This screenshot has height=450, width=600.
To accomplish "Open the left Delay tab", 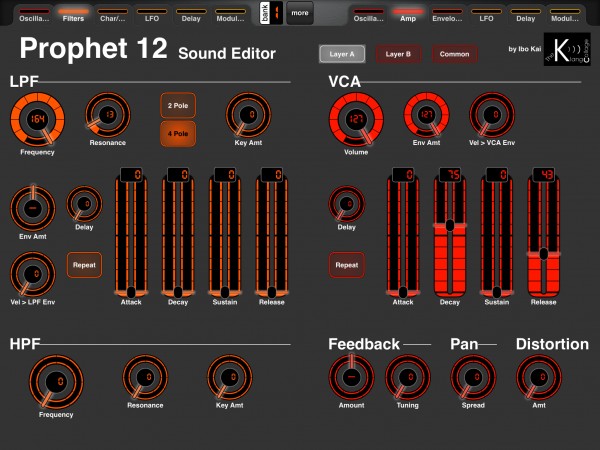I will [191, 15].
